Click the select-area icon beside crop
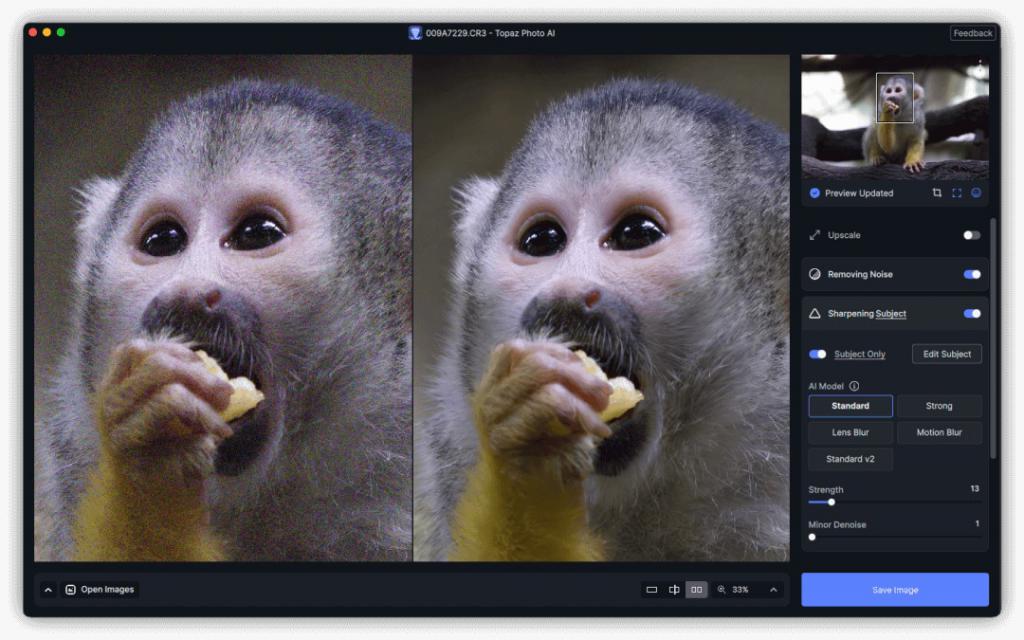Screen dimensions: 1024x640 coord(956,193)
